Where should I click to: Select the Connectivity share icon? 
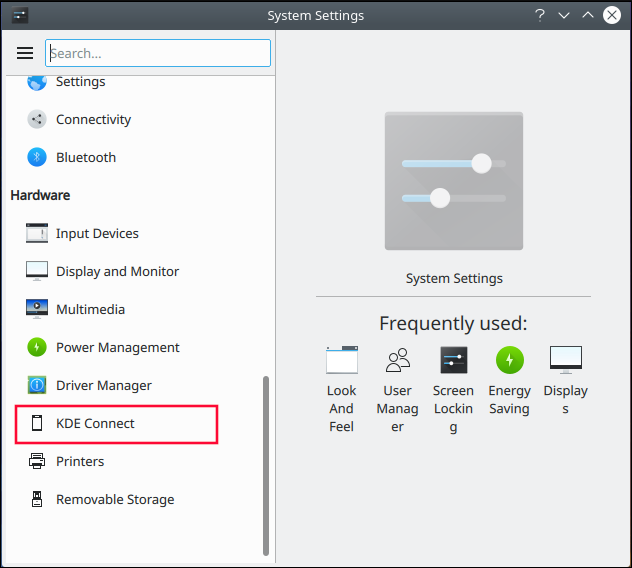click(37, 119)
